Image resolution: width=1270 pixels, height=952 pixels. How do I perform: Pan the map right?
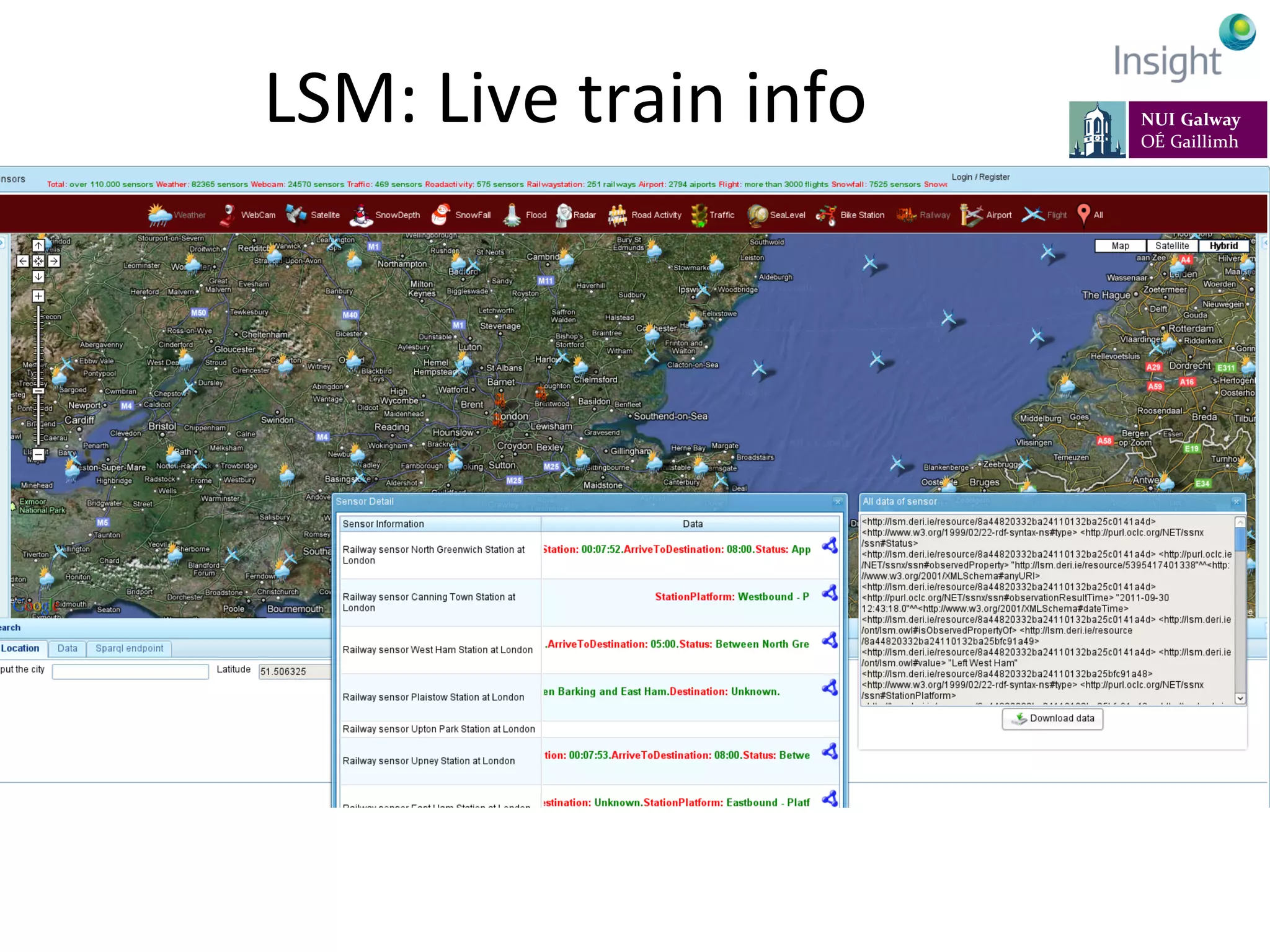point(54,261)
